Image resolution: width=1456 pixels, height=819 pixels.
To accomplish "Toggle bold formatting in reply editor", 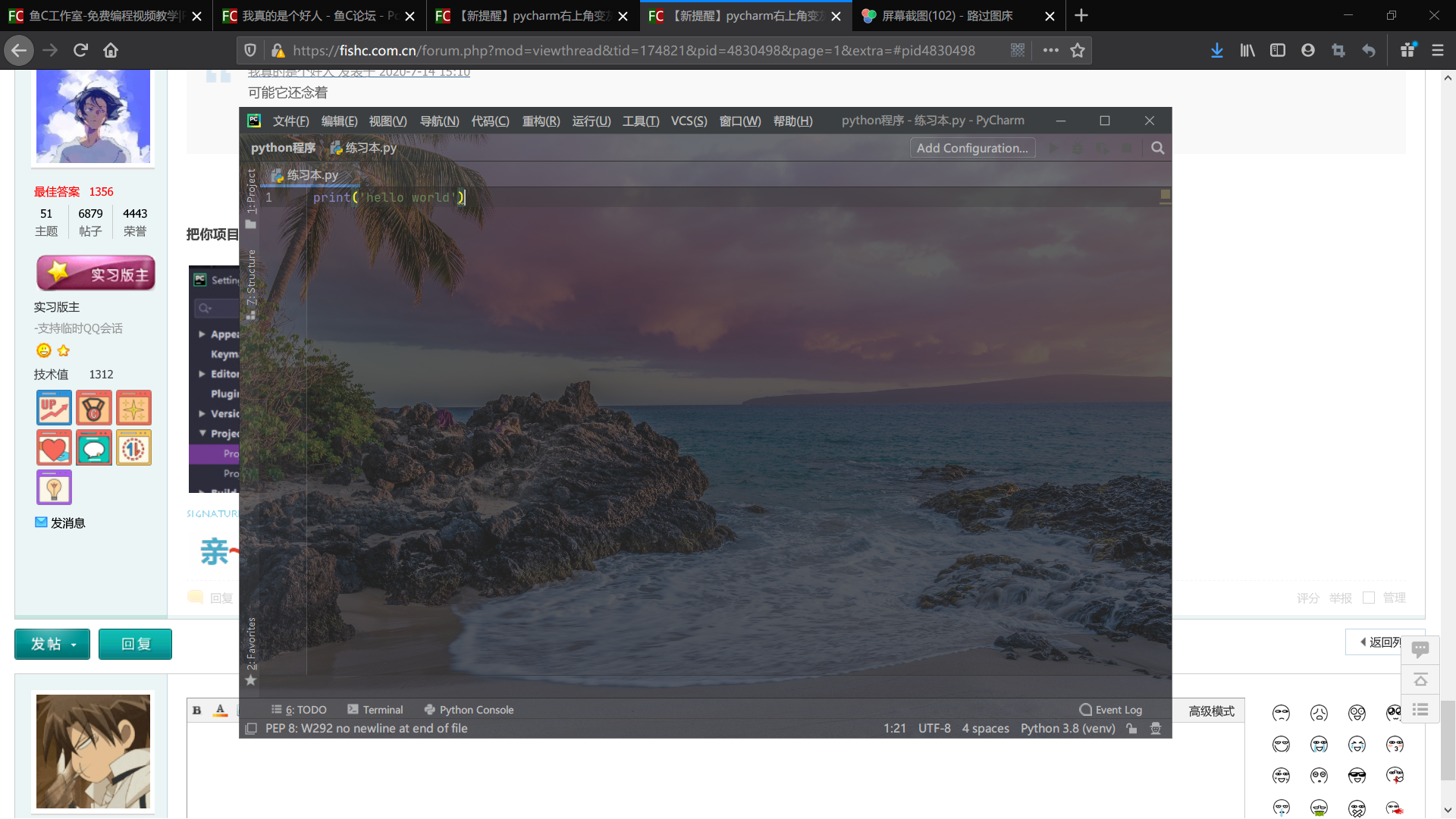I will point(196,711).
